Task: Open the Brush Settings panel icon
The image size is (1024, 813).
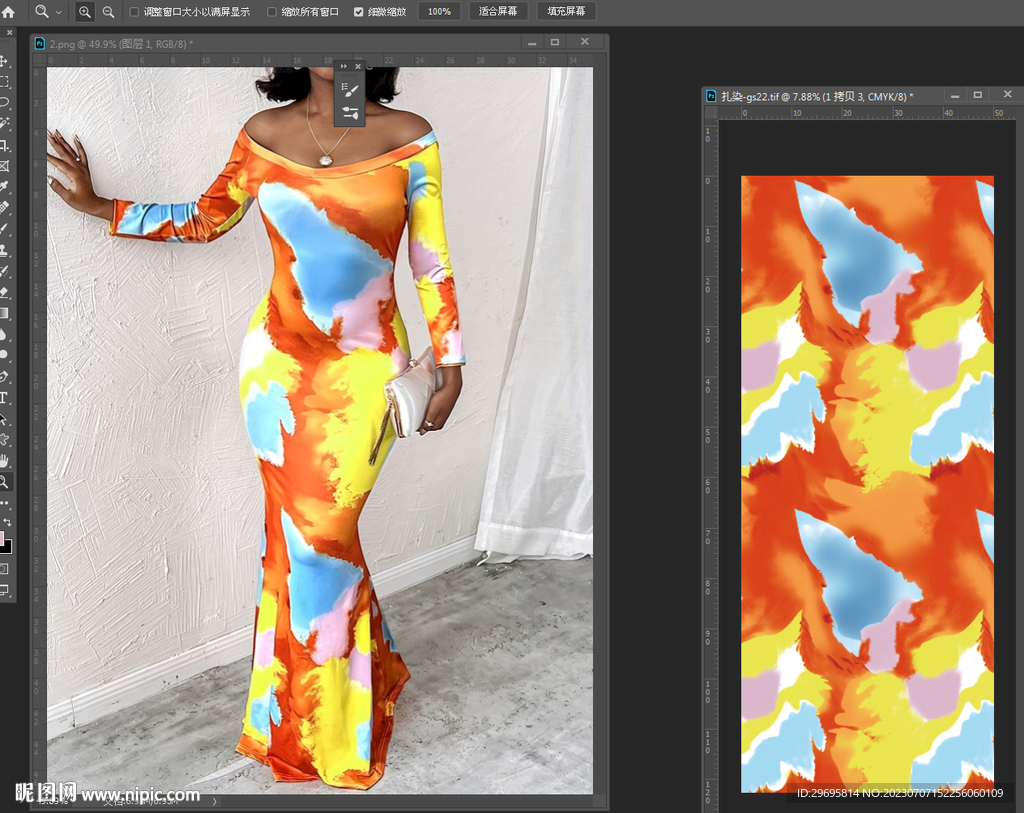Action: tap(351, 113)
